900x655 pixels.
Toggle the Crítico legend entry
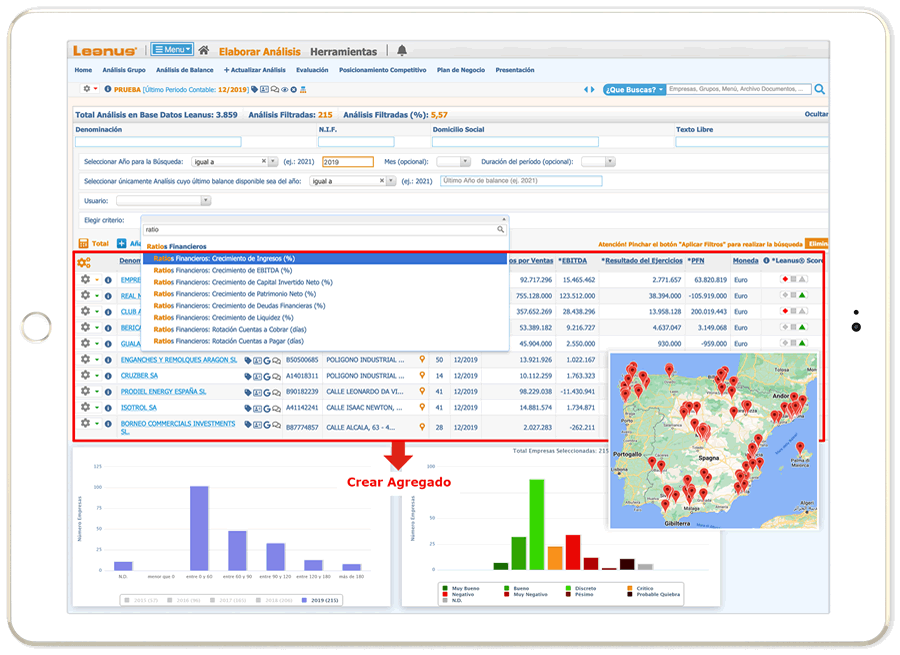tap(640, 588)
